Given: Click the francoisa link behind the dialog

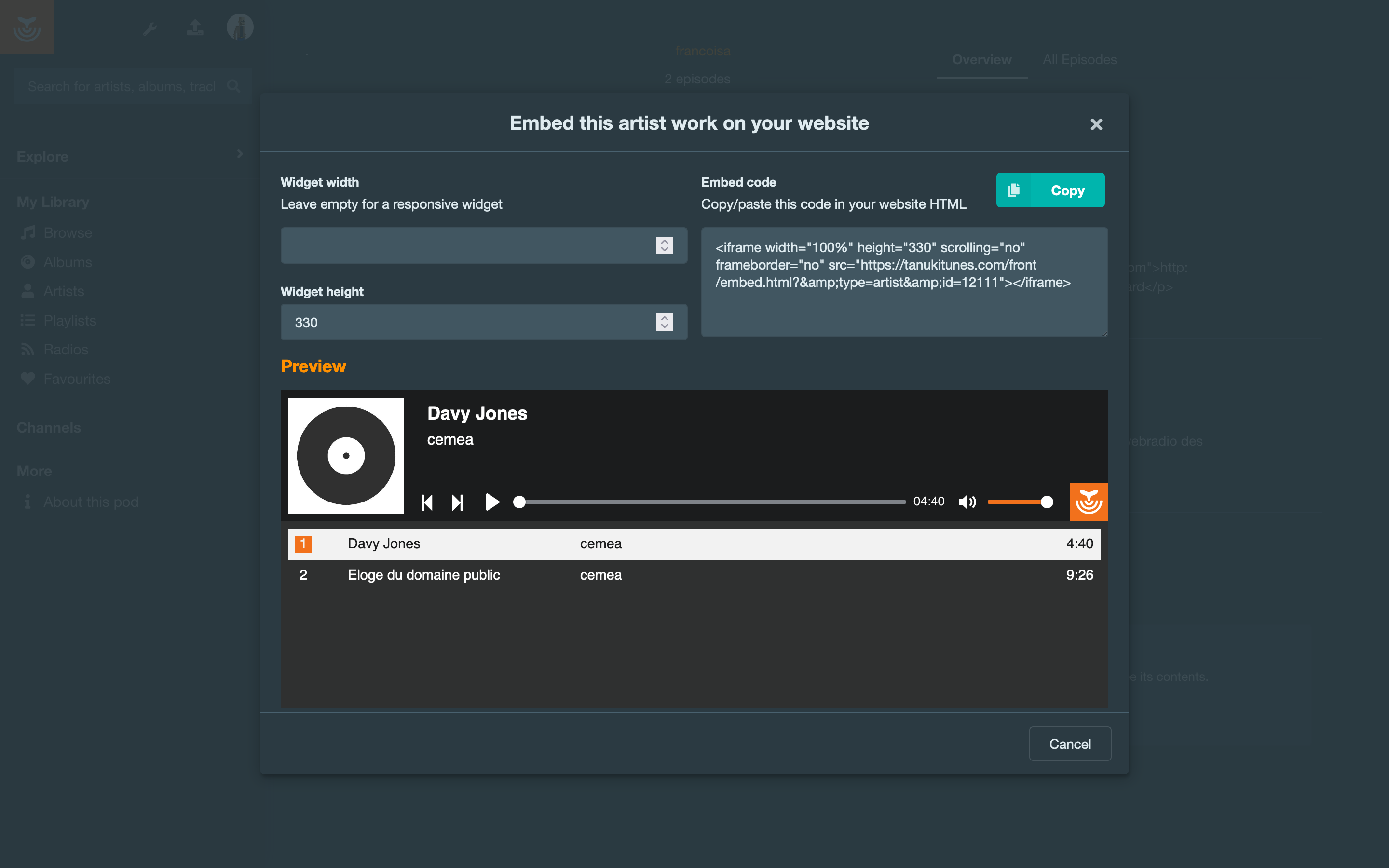Looking at the screenshot, I should point(703,51).
